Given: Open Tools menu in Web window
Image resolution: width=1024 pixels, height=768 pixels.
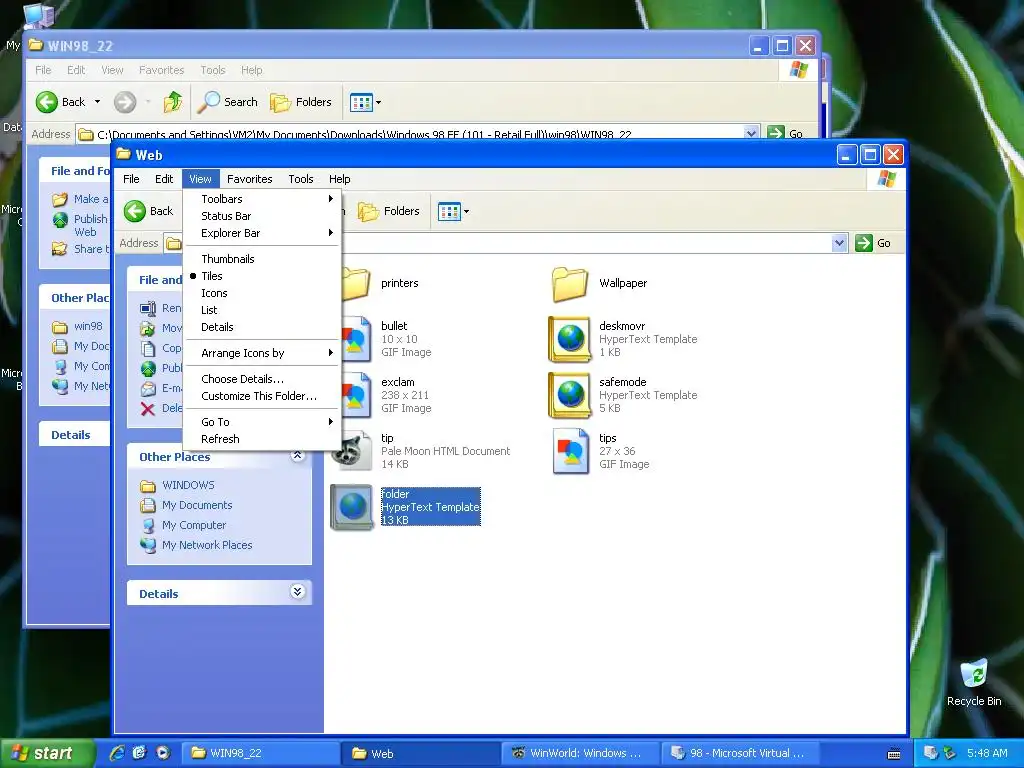Looking at the screenshot, I should tap(301, 179).
